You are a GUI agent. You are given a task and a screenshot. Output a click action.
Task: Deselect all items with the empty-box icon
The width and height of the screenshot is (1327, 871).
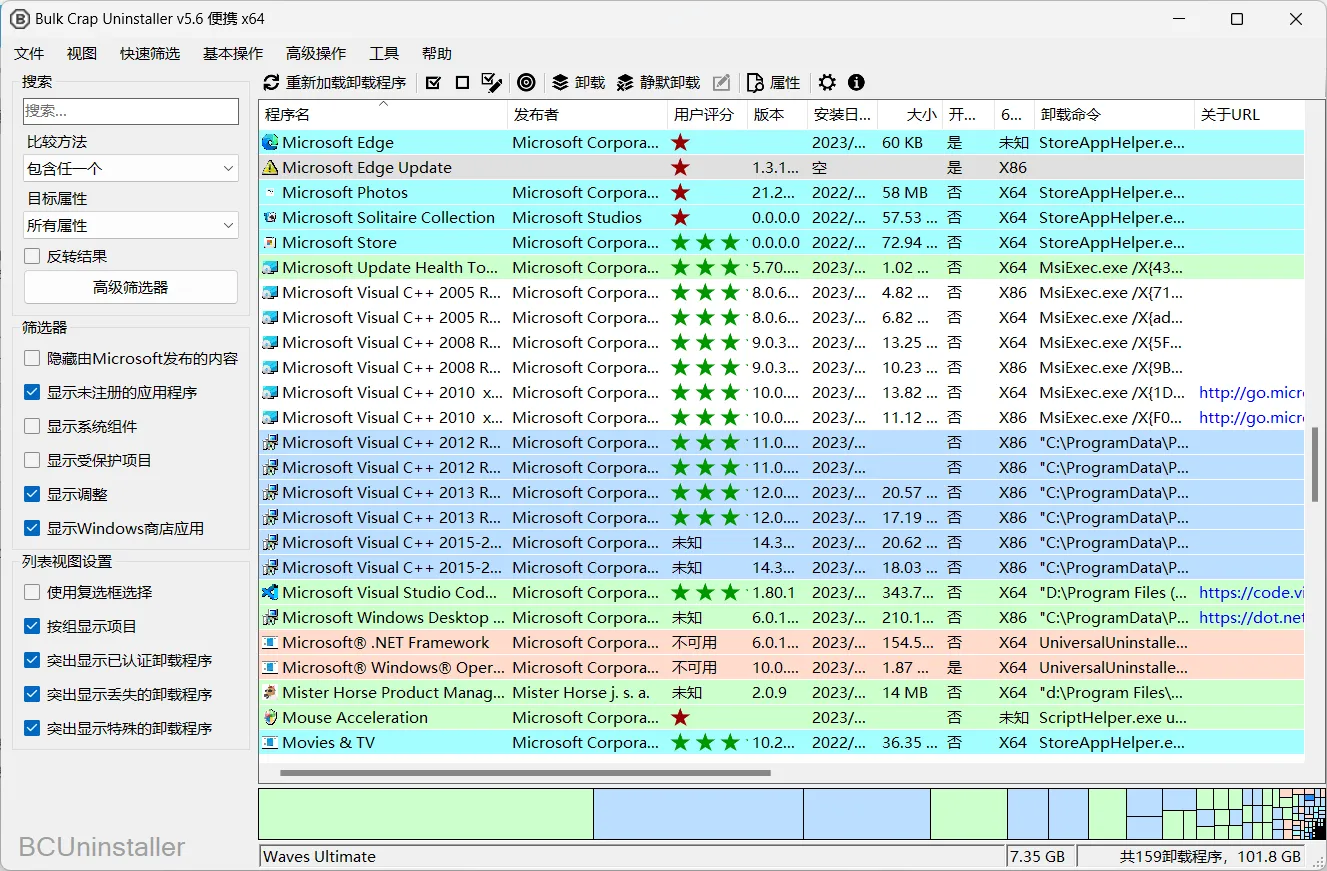click(461, 83)
